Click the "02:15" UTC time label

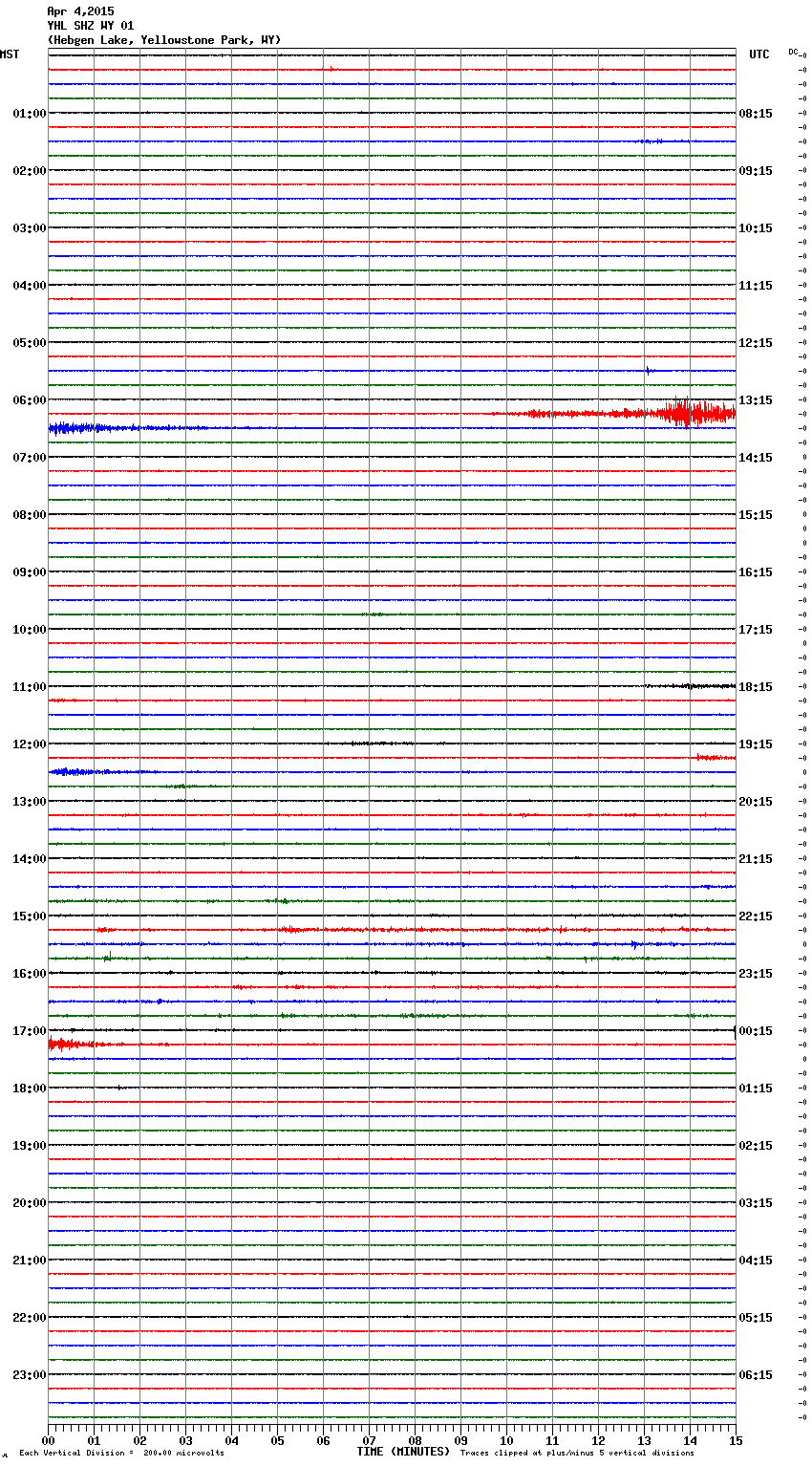[x=756, y=1146]
